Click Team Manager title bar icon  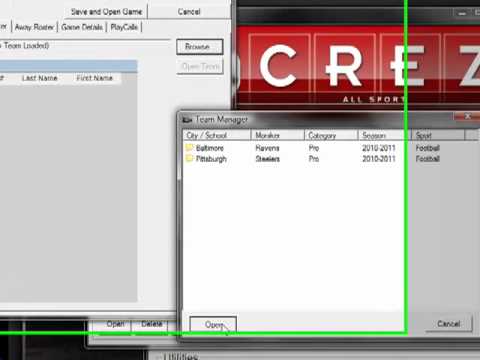coord(188,119)
